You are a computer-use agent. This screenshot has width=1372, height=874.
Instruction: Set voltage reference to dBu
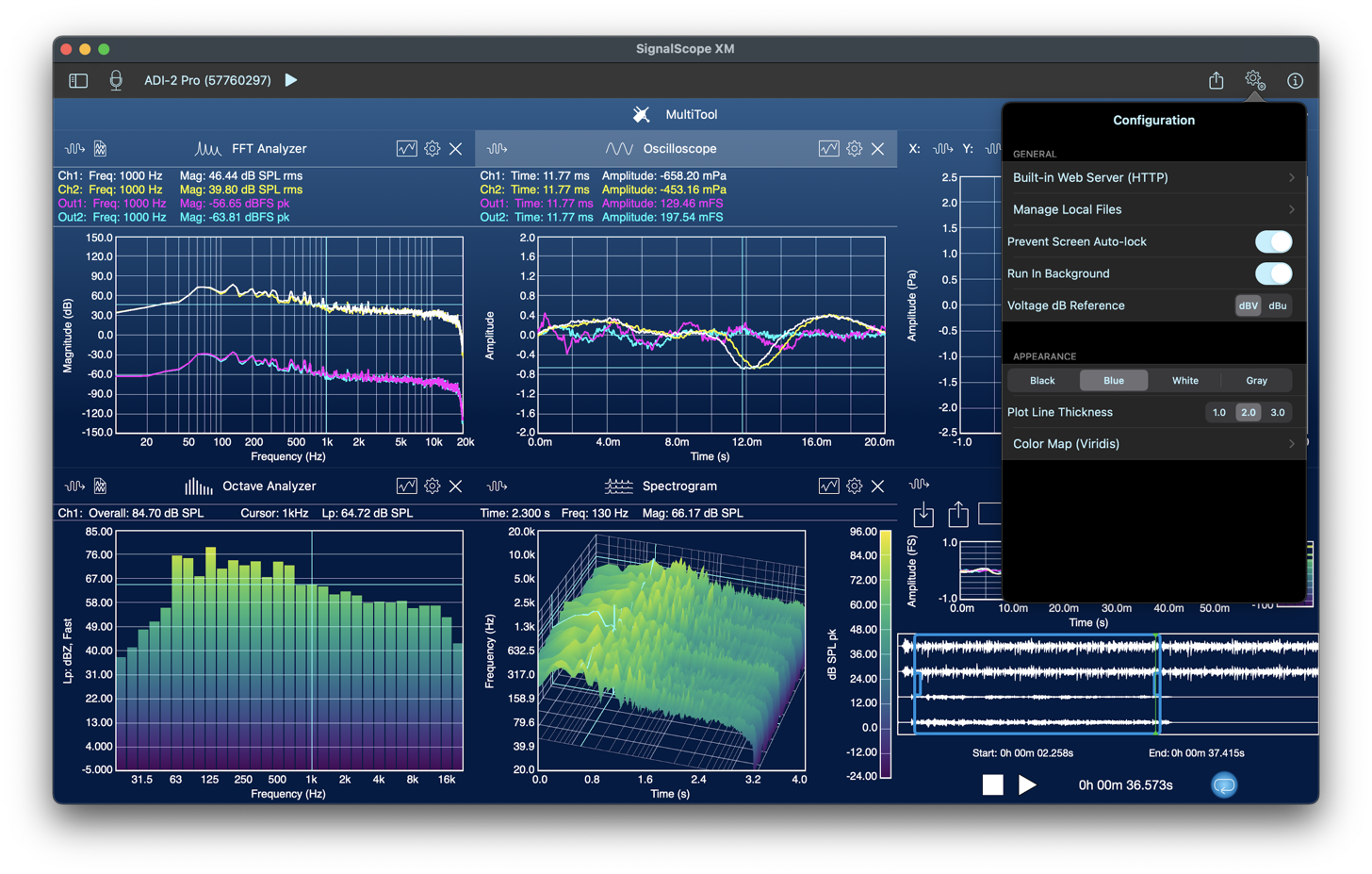(1278, 305)
